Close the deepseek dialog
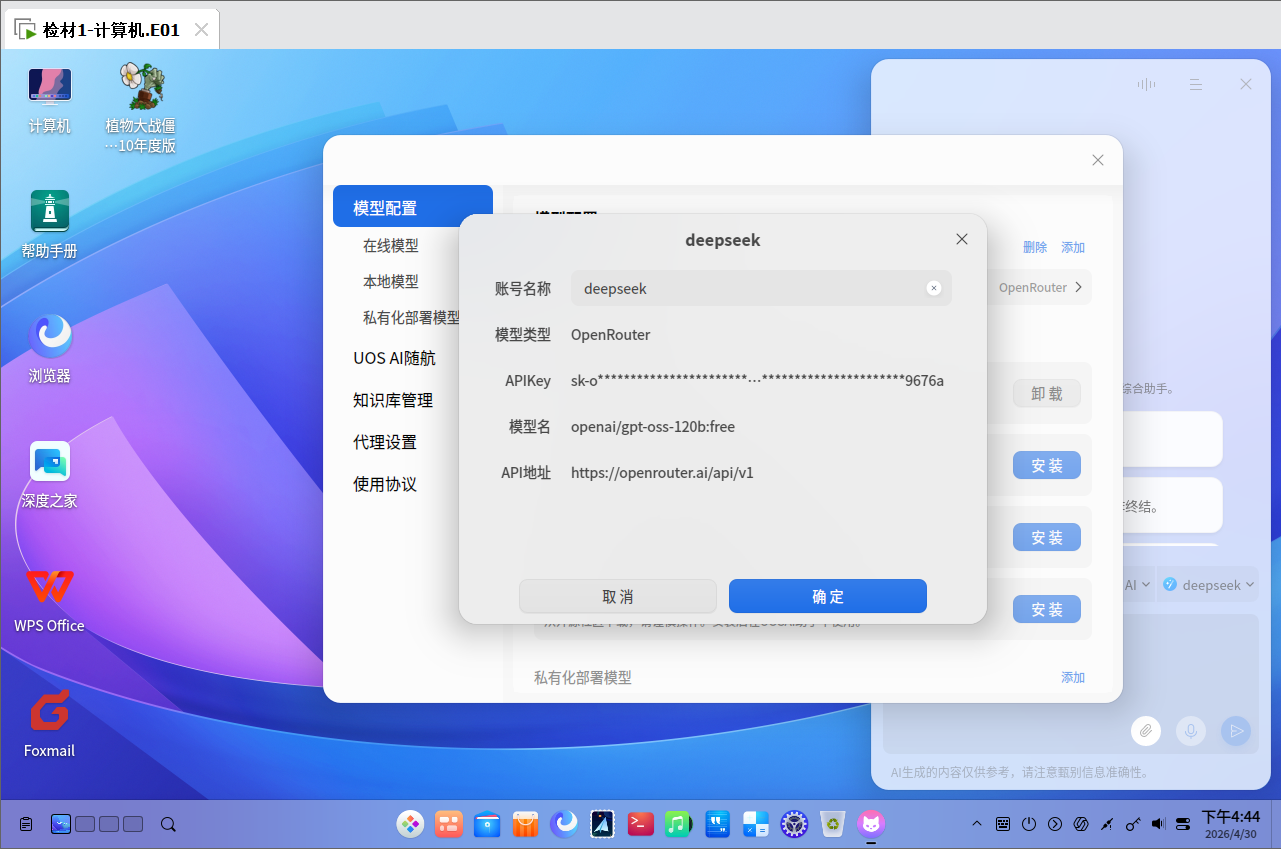The height and width of the screenshot is (849, 1281). [x=962, y=239]
